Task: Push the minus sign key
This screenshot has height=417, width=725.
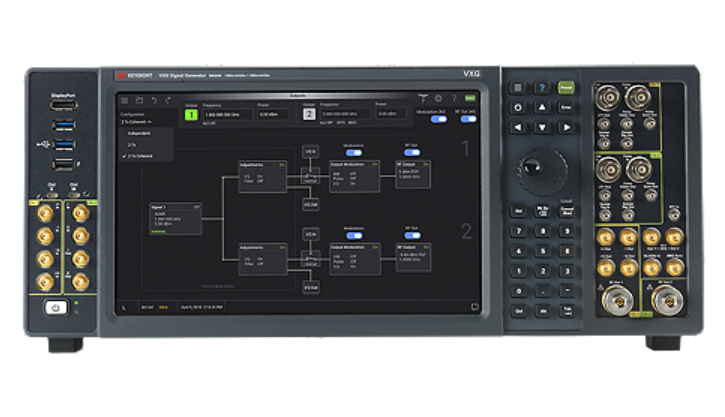Action: tap(567, 291)
